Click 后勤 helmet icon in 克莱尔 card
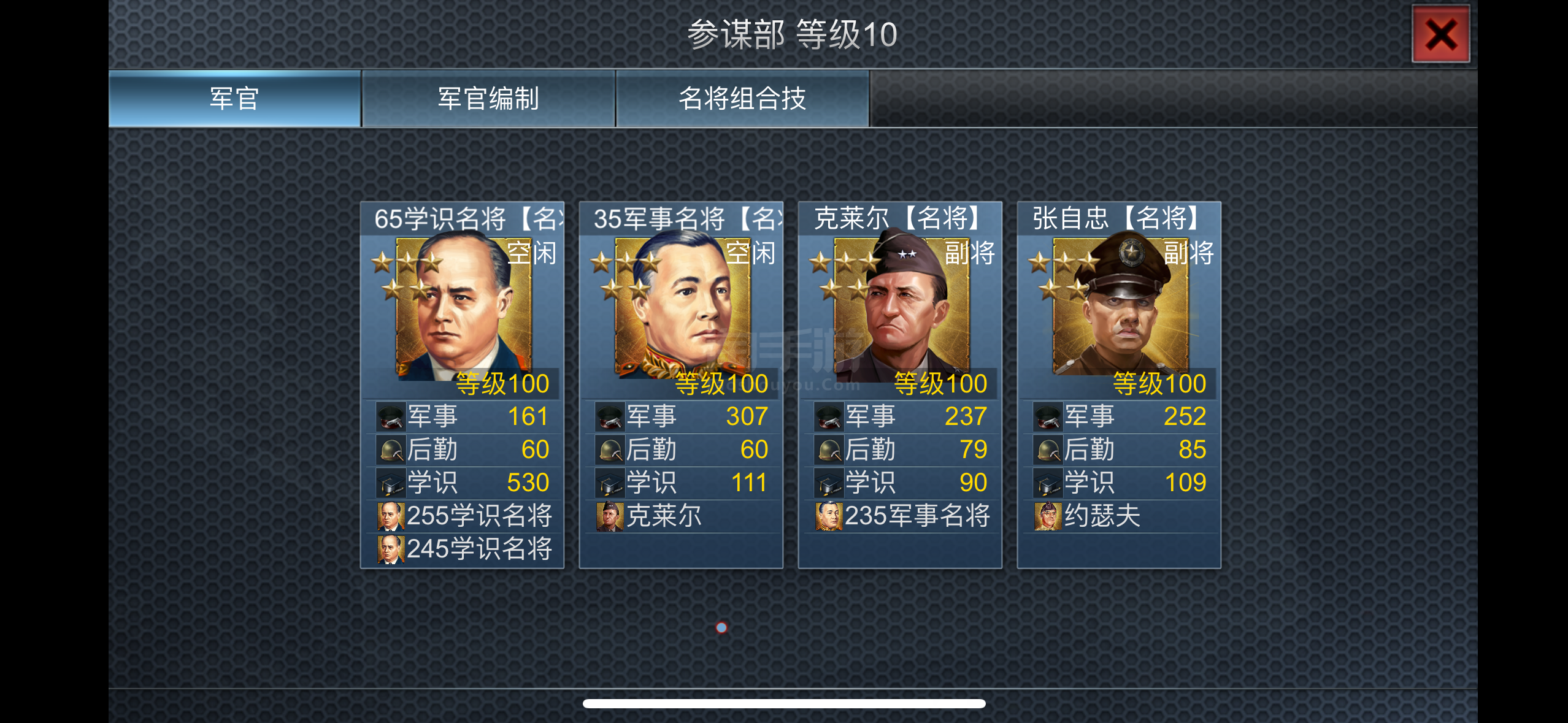Image resolution: width=1568 pixels, height=723 pixels. (x=829, y=450)
